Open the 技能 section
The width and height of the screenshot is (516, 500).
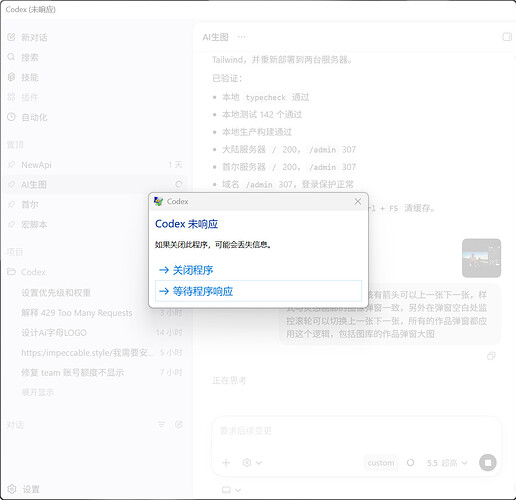pyautogui.click(x=30, y=77)
